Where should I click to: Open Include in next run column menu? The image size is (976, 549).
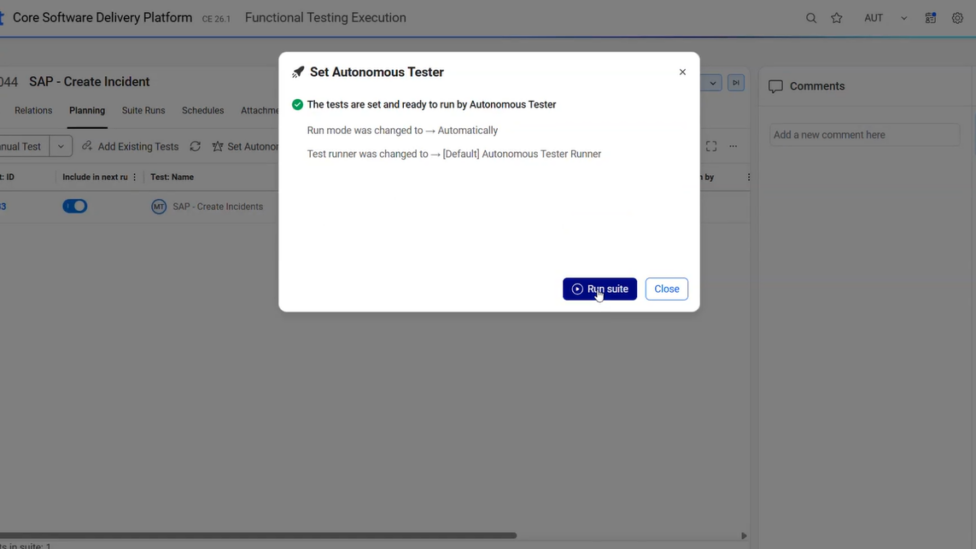click(x=134, y=177)
